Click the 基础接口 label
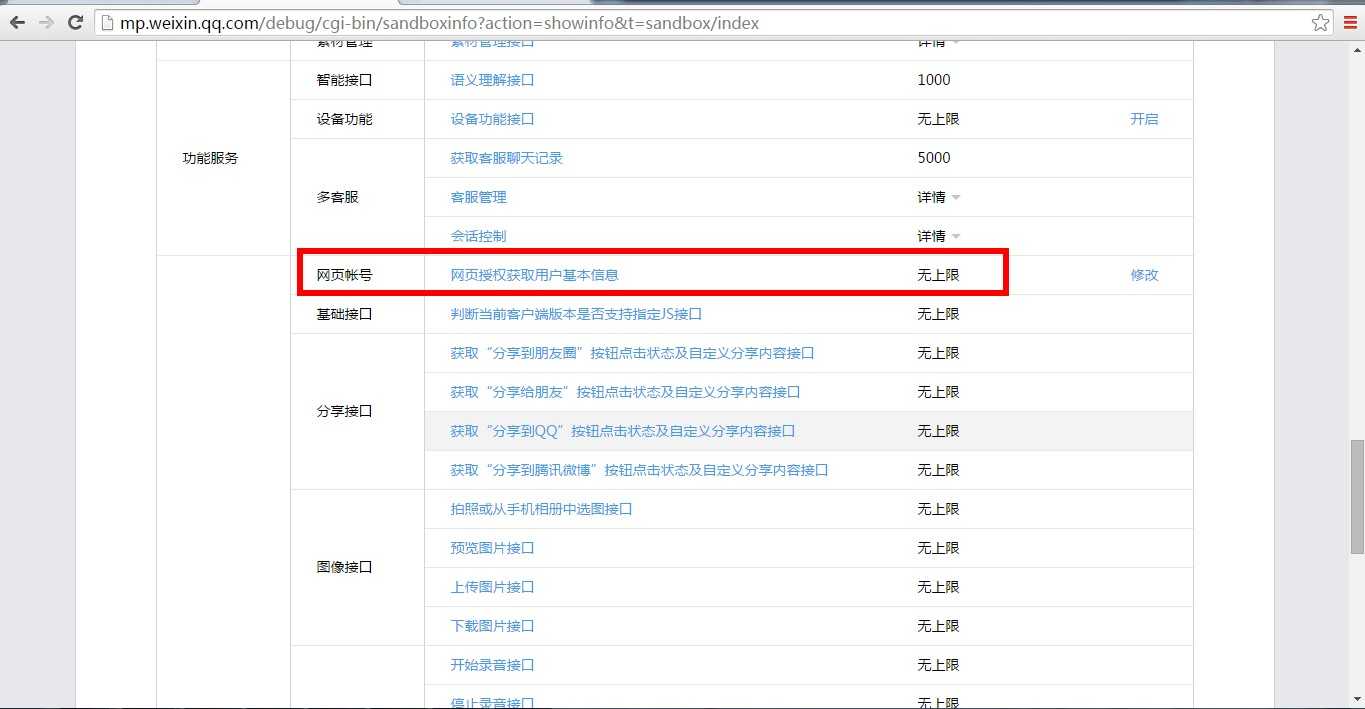 point(344,314)
